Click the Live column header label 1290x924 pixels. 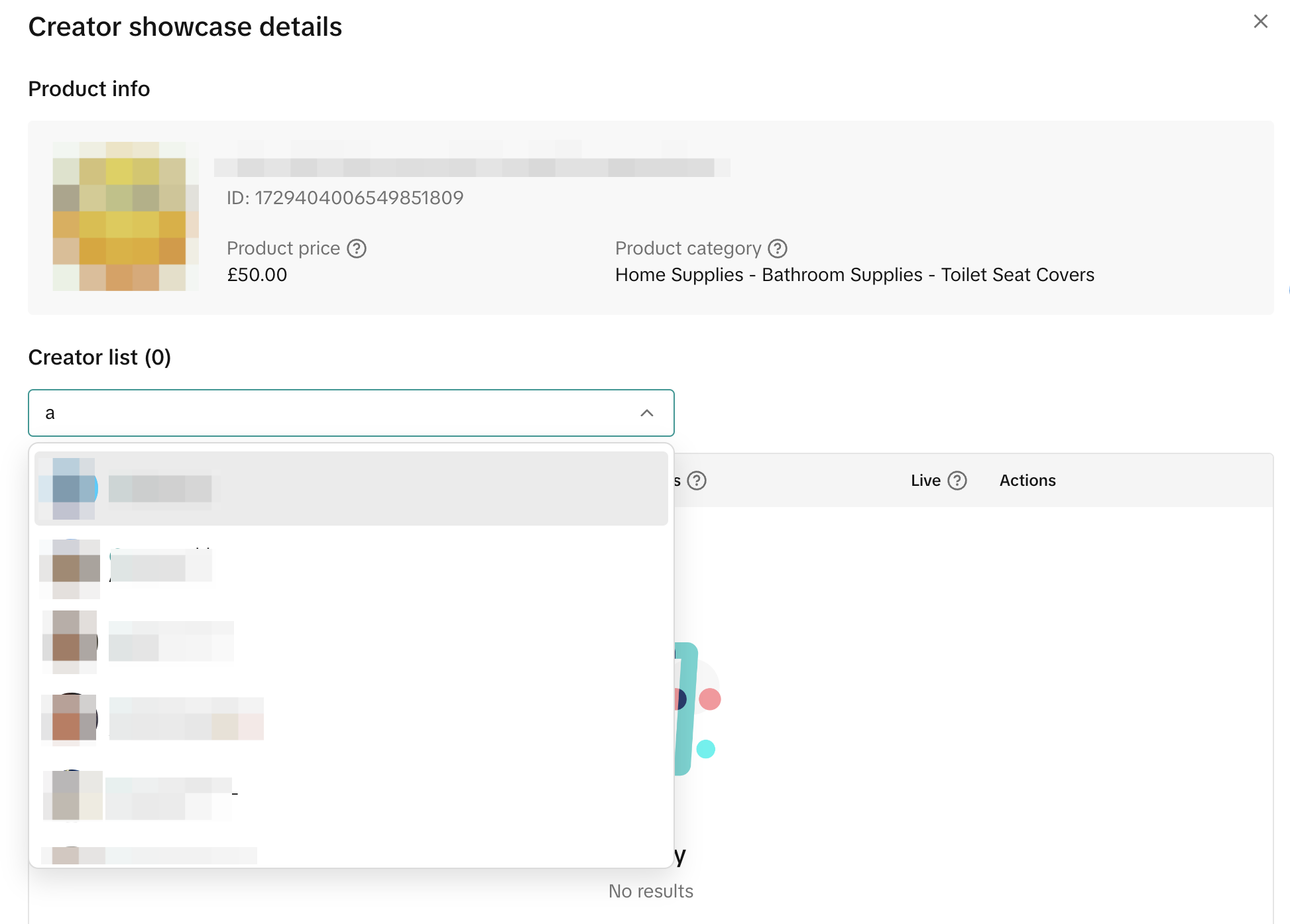coord(925,481)
